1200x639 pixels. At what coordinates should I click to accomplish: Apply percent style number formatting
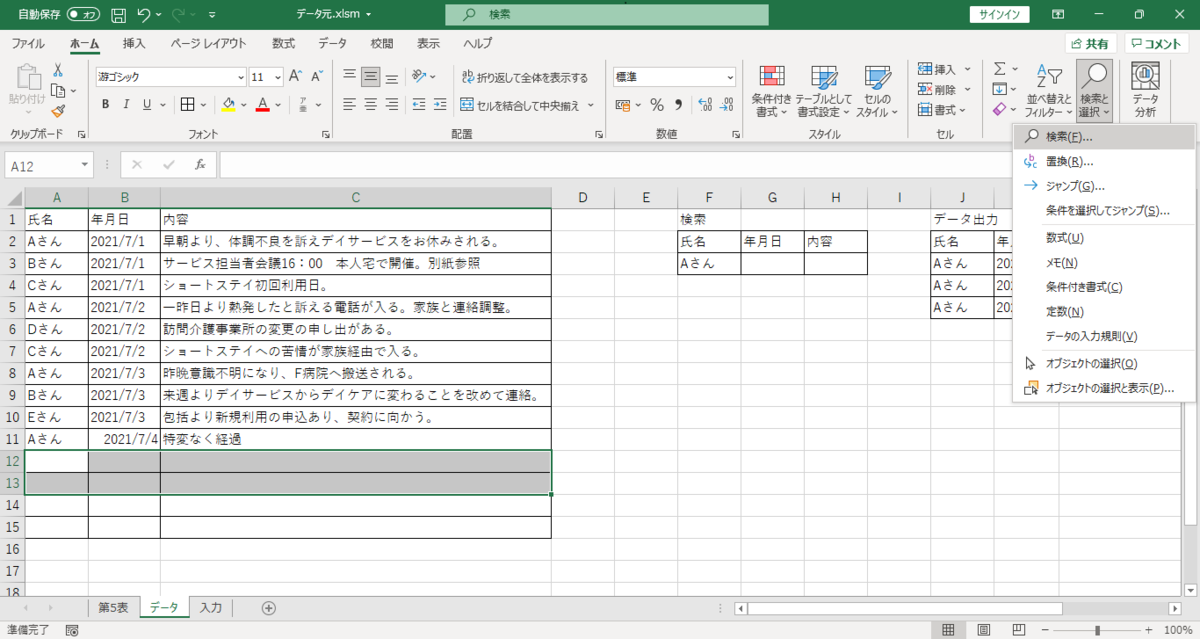(656, 103)
